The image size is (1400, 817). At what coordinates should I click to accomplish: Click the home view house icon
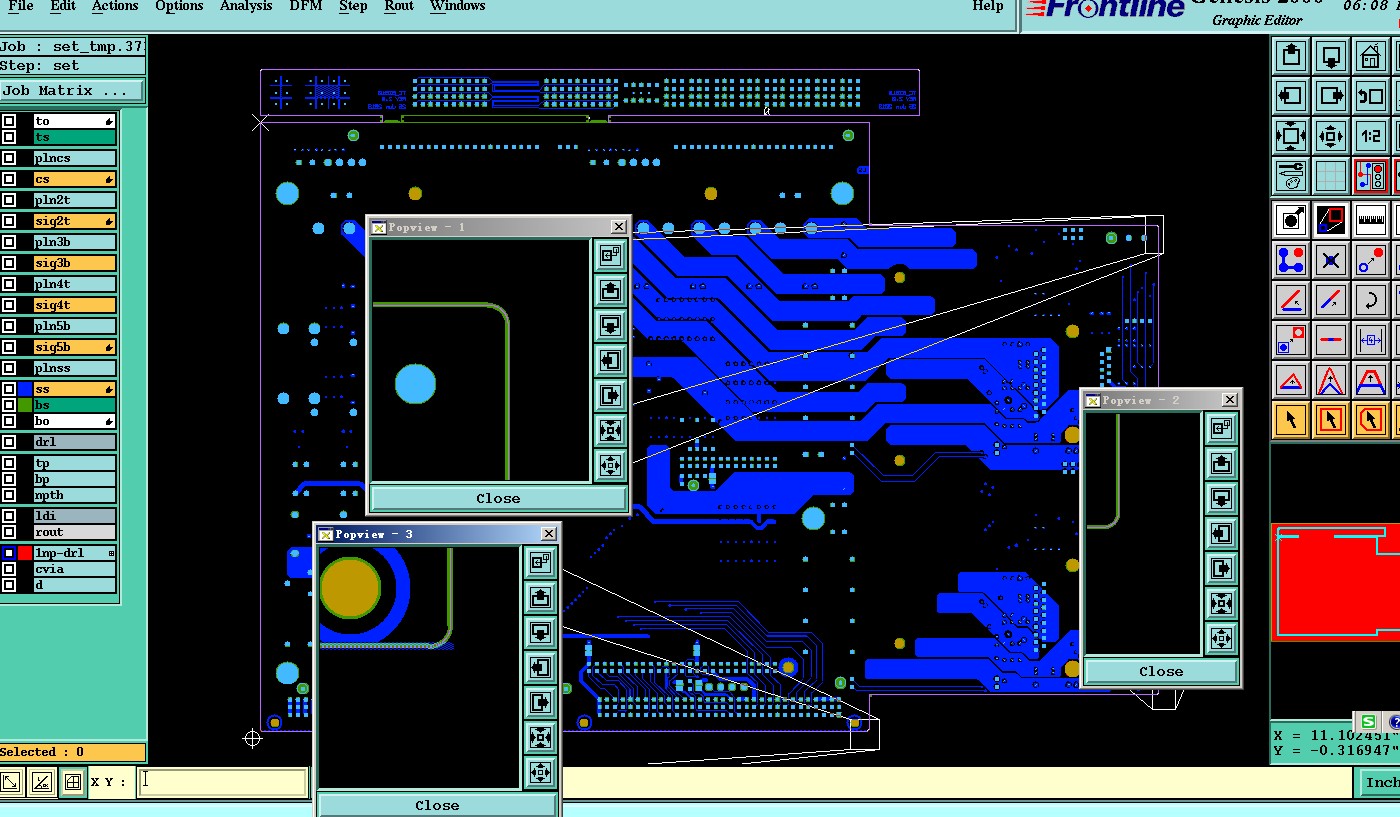click(1371, 56)
